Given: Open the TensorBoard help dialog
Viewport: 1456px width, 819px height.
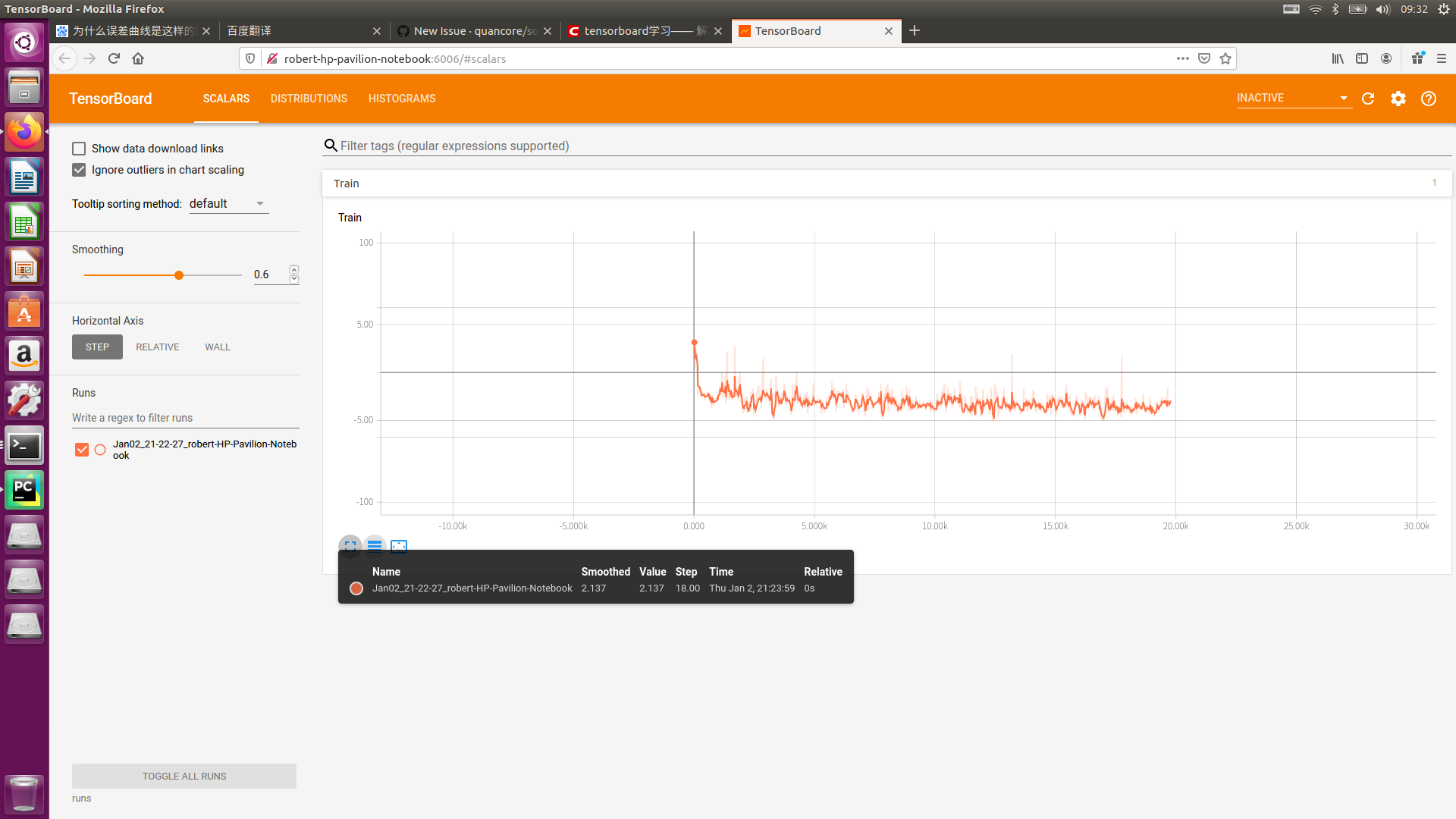Looking at the screenshot, I should click(1429, 99).
